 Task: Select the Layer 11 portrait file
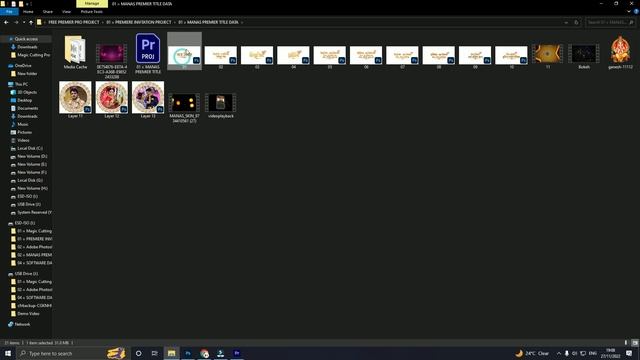[x=75, y=100]
